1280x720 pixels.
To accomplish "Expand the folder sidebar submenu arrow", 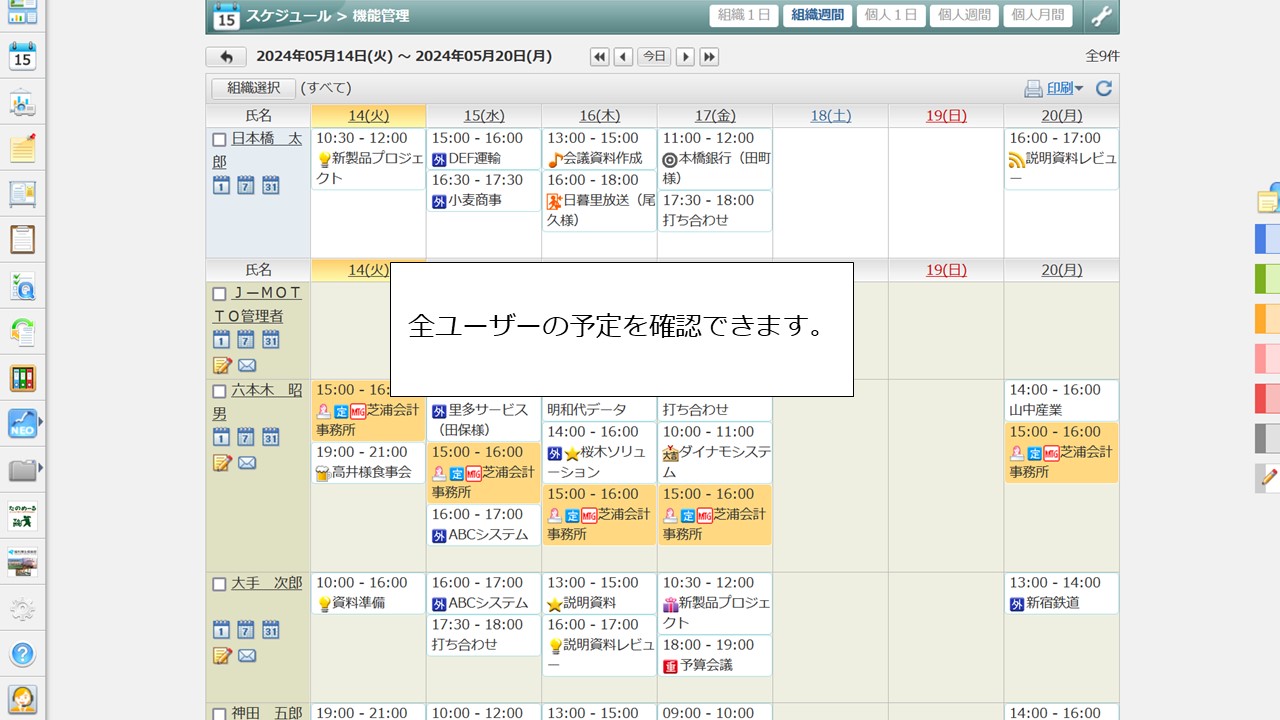I will (x=41, y=468).
